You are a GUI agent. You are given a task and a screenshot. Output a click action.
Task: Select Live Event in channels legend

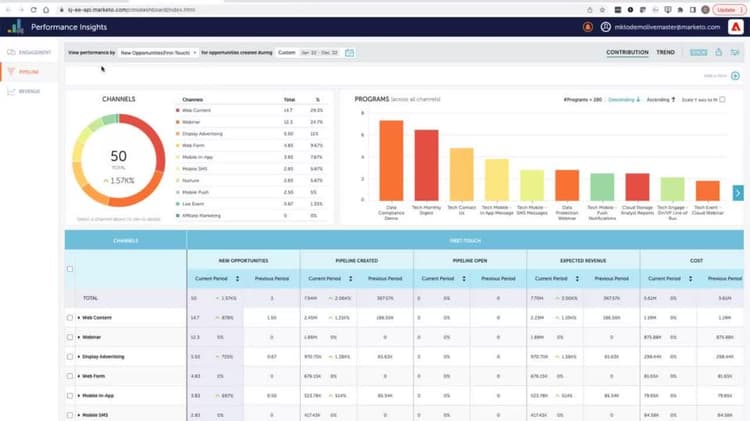[x=193, y=204]
